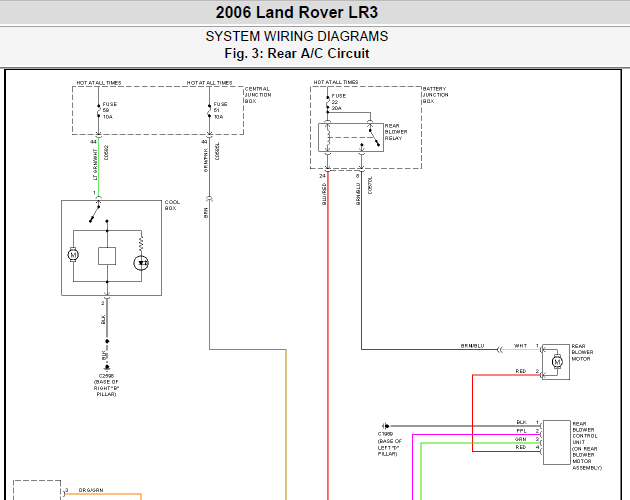Click the "REAR BLOWER CONTROL UNIT" label
The image size is (630, 500).
pyautogui.click(x=587, y=445)
